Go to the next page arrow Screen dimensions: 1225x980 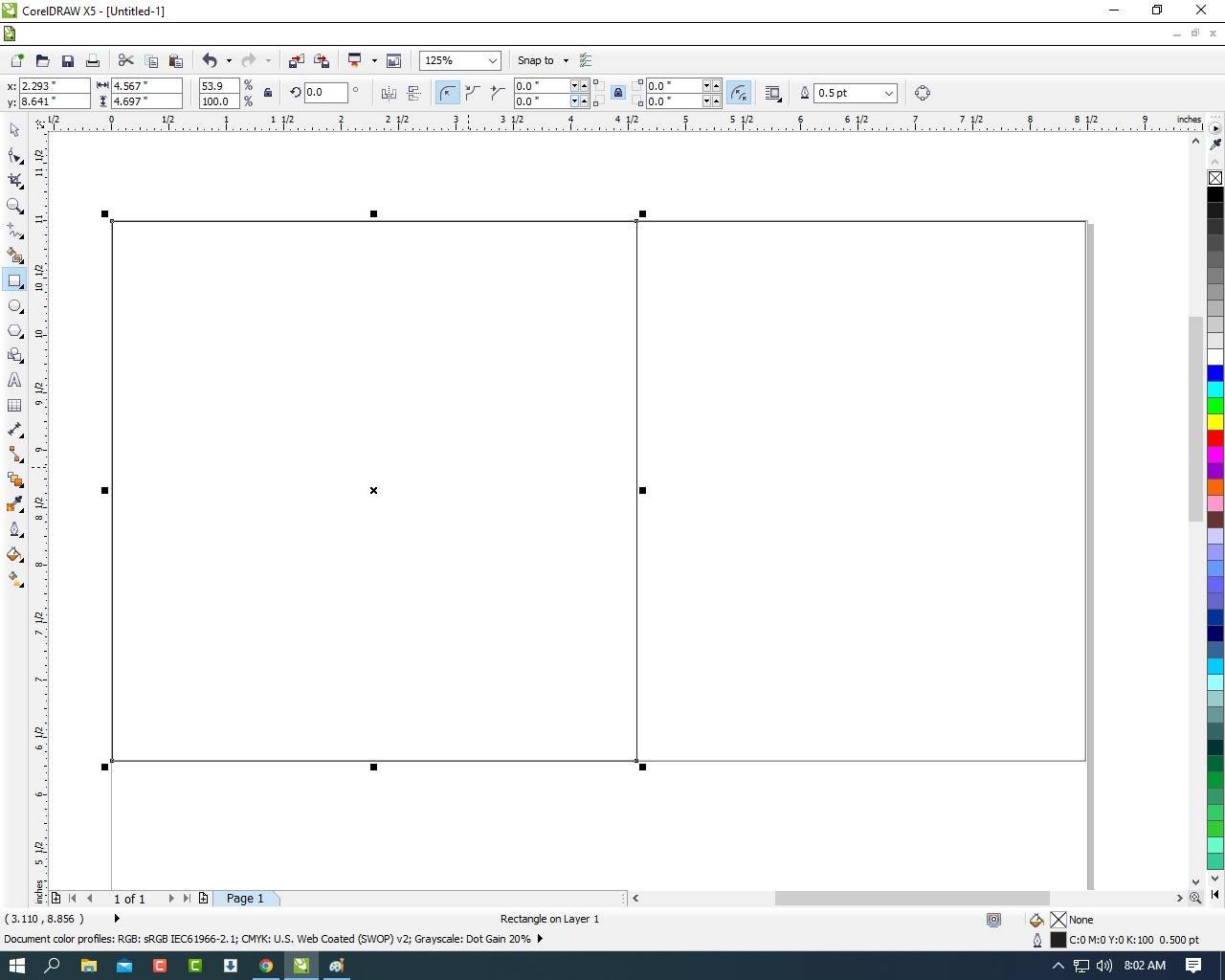point(171,899)
